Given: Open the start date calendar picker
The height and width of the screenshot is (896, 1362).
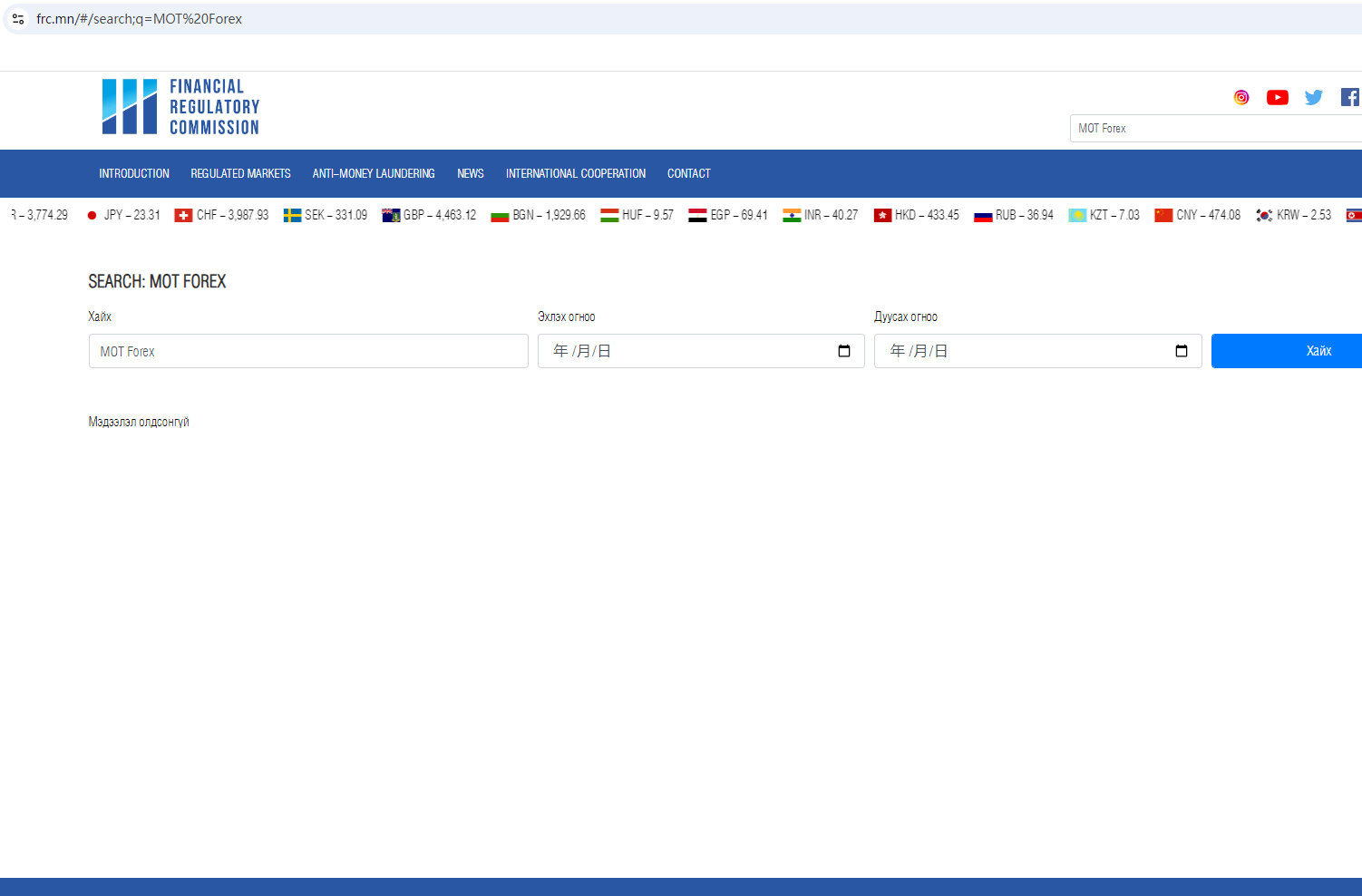Looking at the screenshot, I should tap(844, 351).
